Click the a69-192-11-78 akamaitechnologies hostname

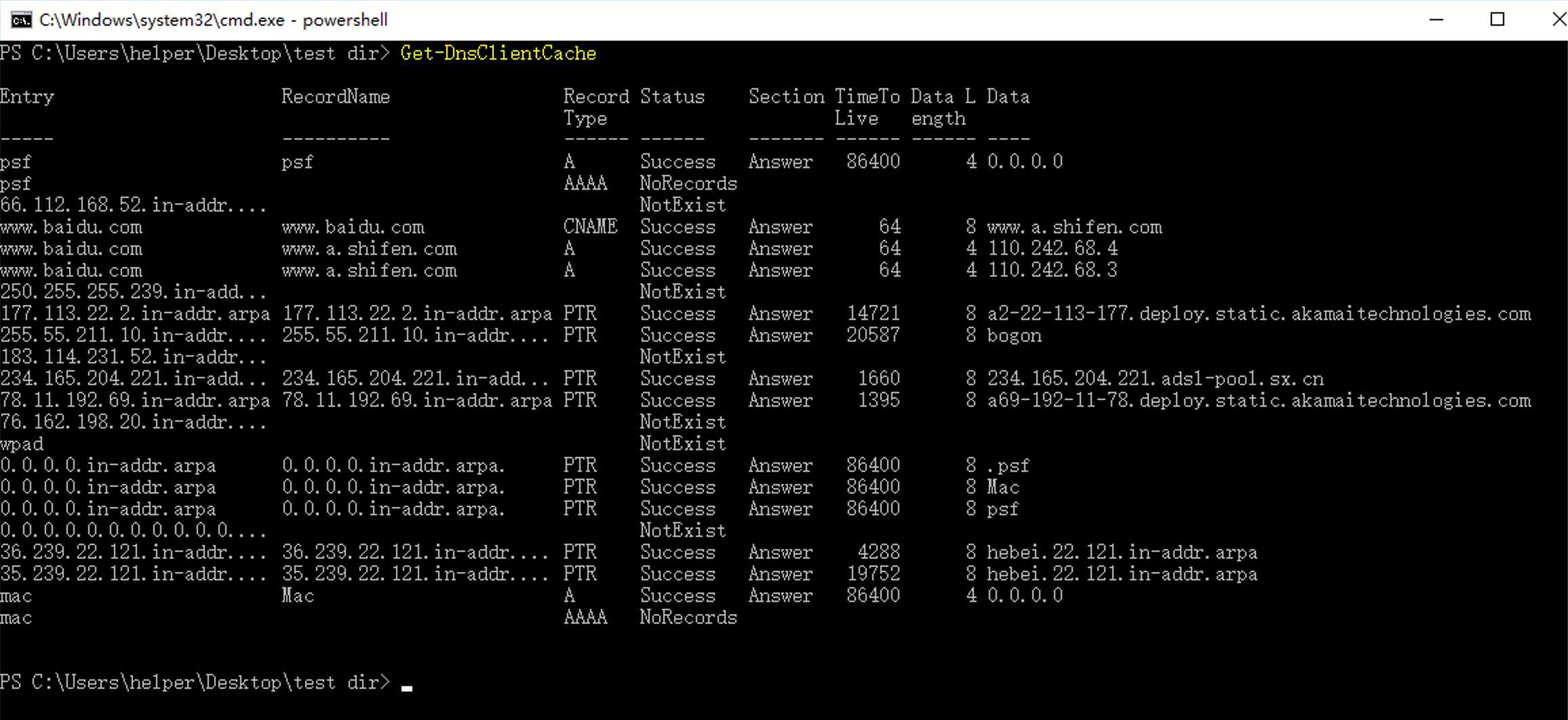point(1259,401)
